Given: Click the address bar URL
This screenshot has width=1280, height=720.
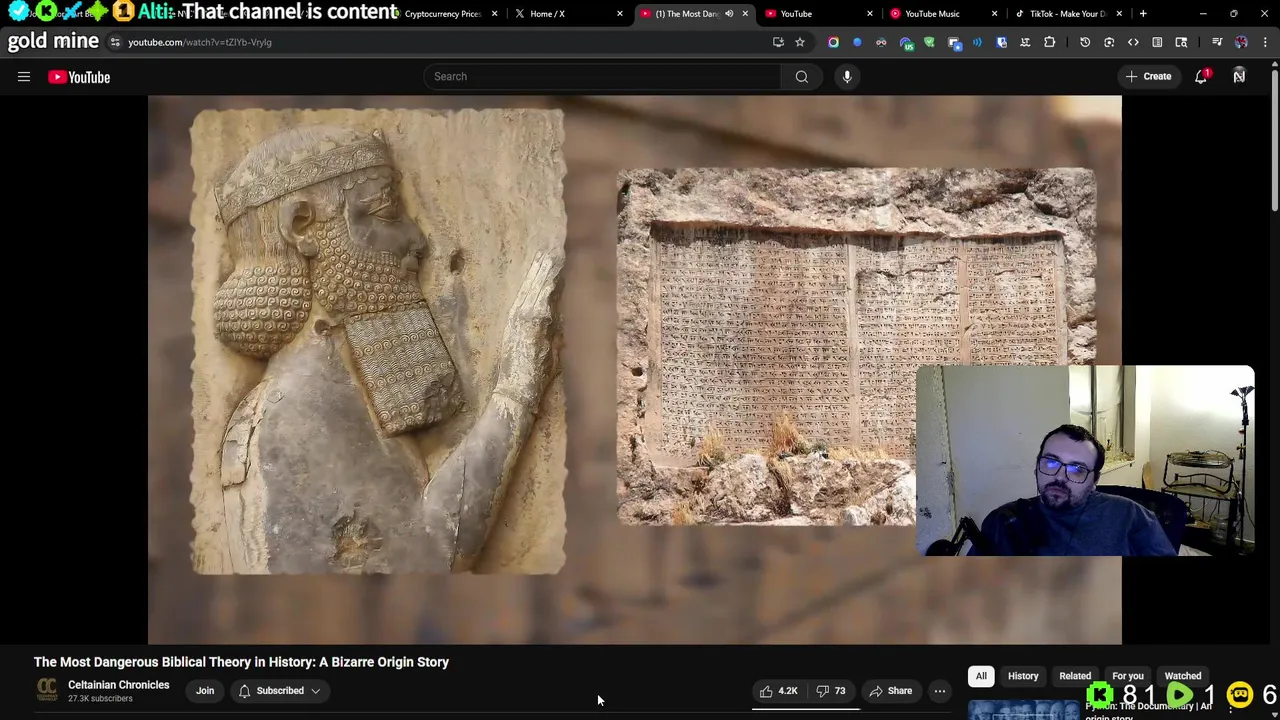Looking at the screenshot, I should point(200,42).
